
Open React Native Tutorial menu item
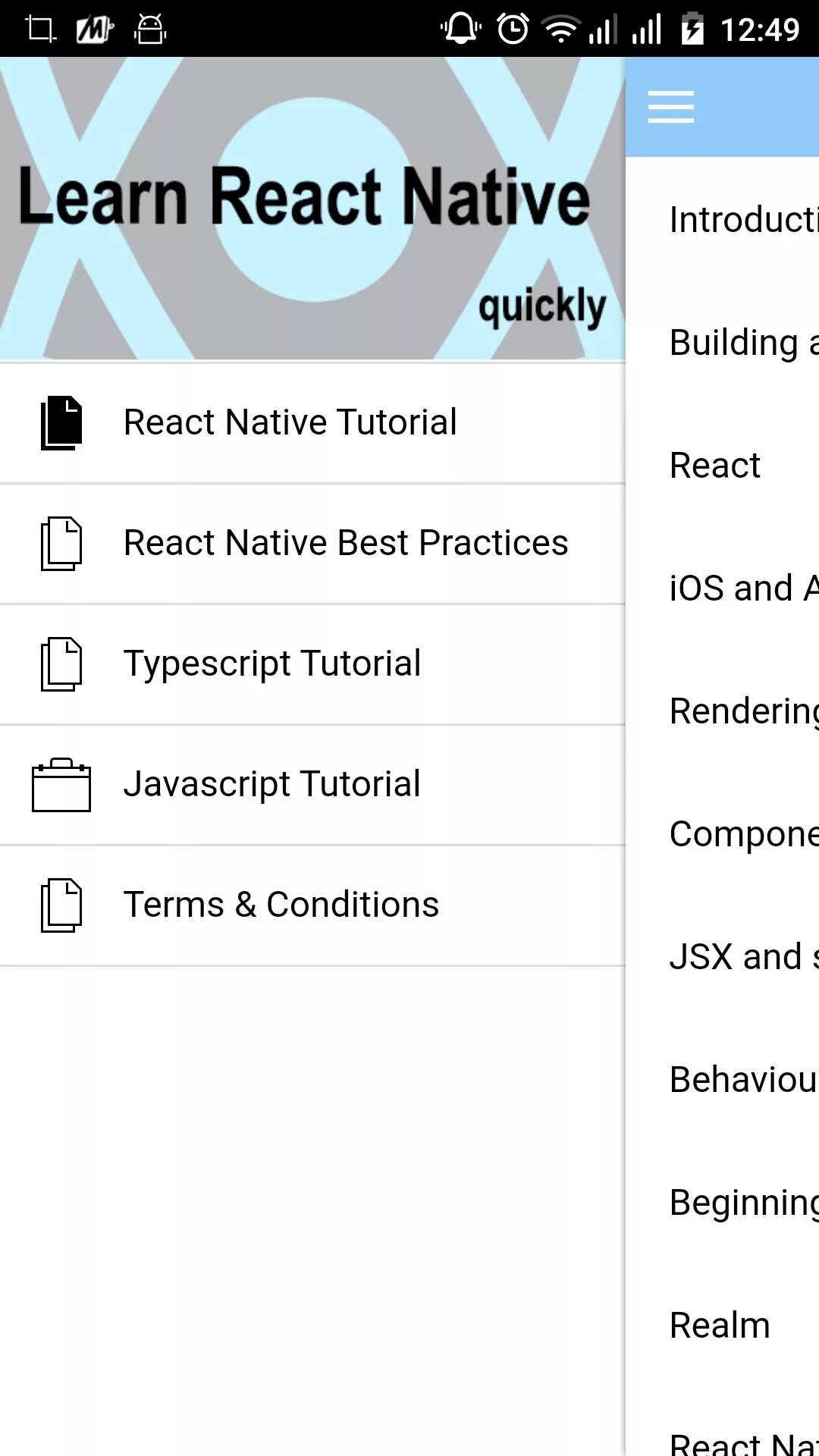coord(290,422)
